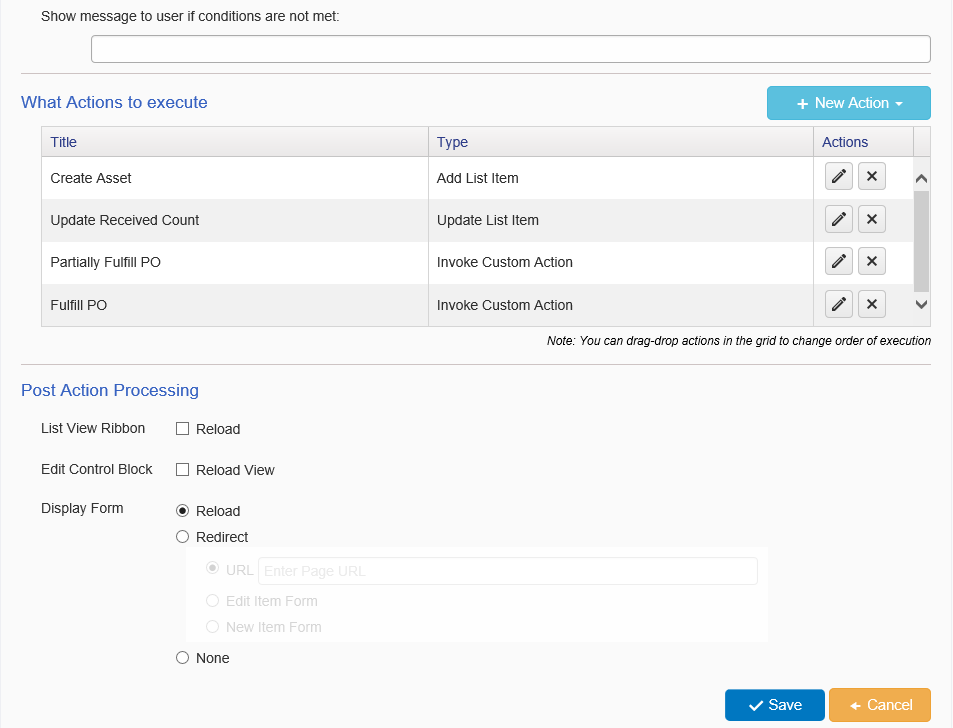953x728 pixels.
Task: Edit the Fulfill PO action
Action: click(839, 304)
